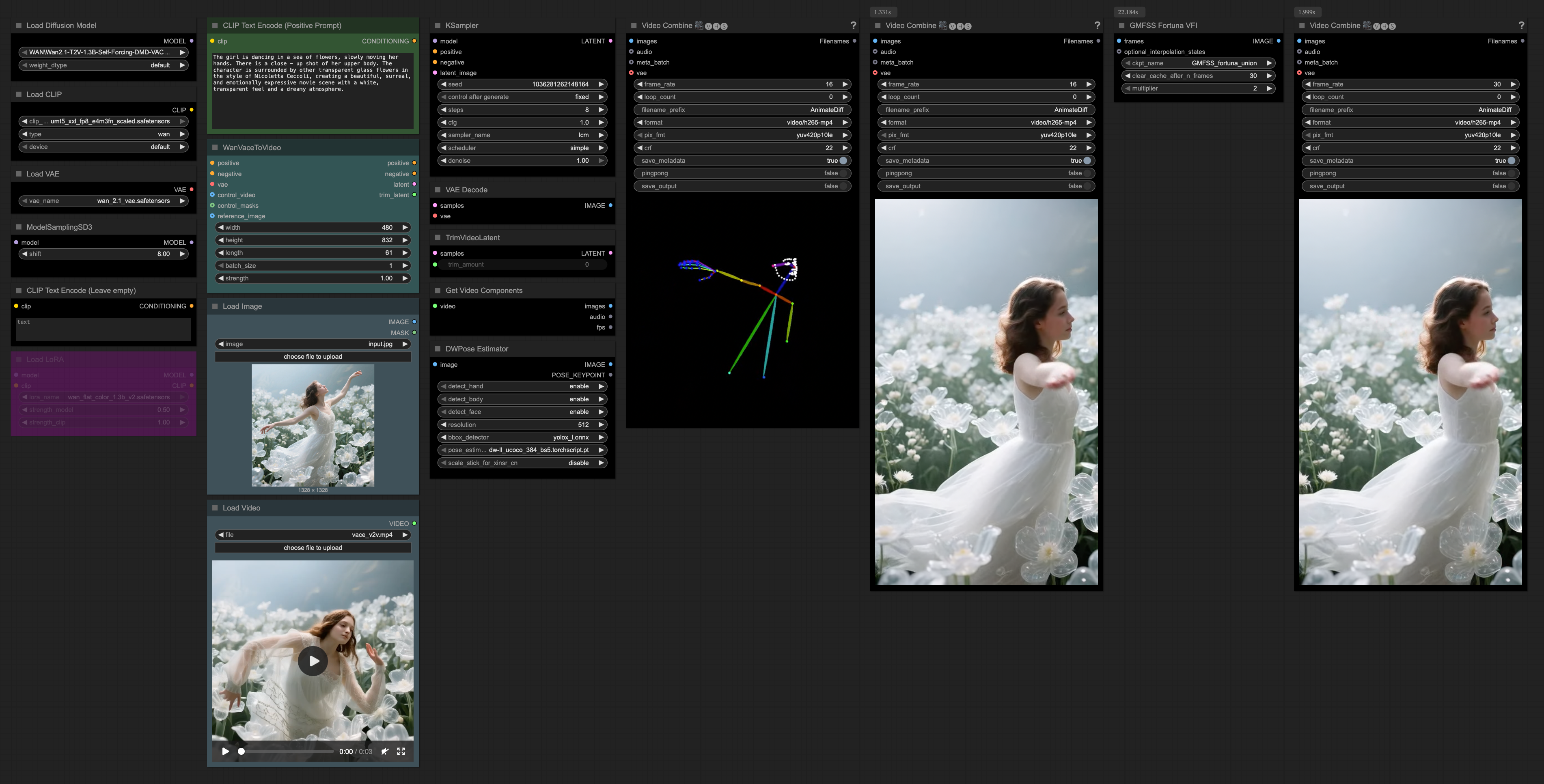The width and height of the screenshot is (1544, 784).
Task: Toggle pingpong in the second Video Combine node
Action: (1087, 173)
